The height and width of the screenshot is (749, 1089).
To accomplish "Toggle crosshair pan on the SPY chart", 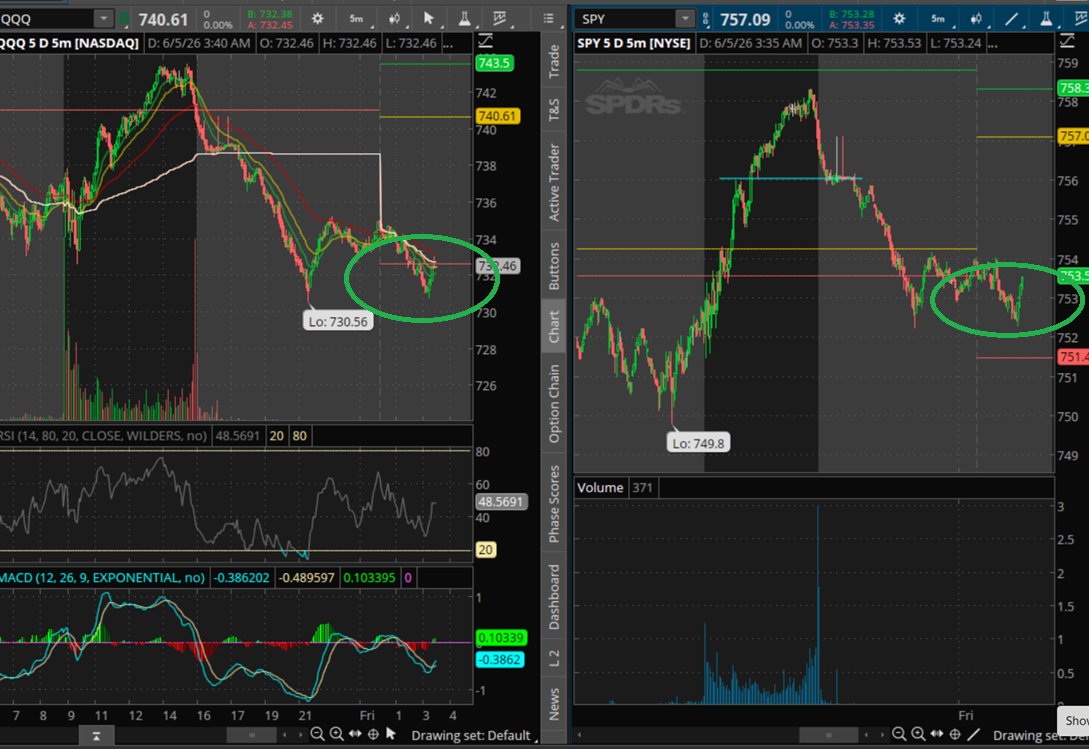I will point(955,734).
